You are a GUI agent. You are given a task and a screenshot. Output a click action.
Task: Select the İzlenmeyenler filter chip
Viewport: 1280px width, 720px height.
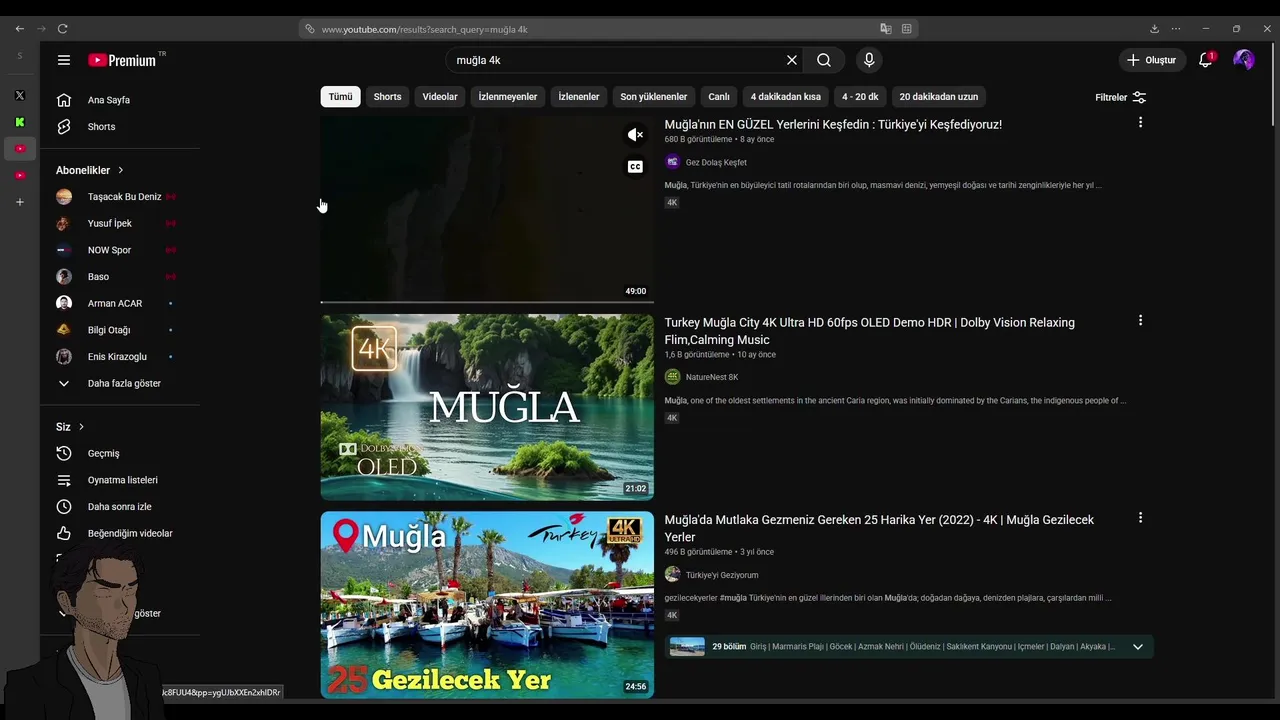coord(508,97)
